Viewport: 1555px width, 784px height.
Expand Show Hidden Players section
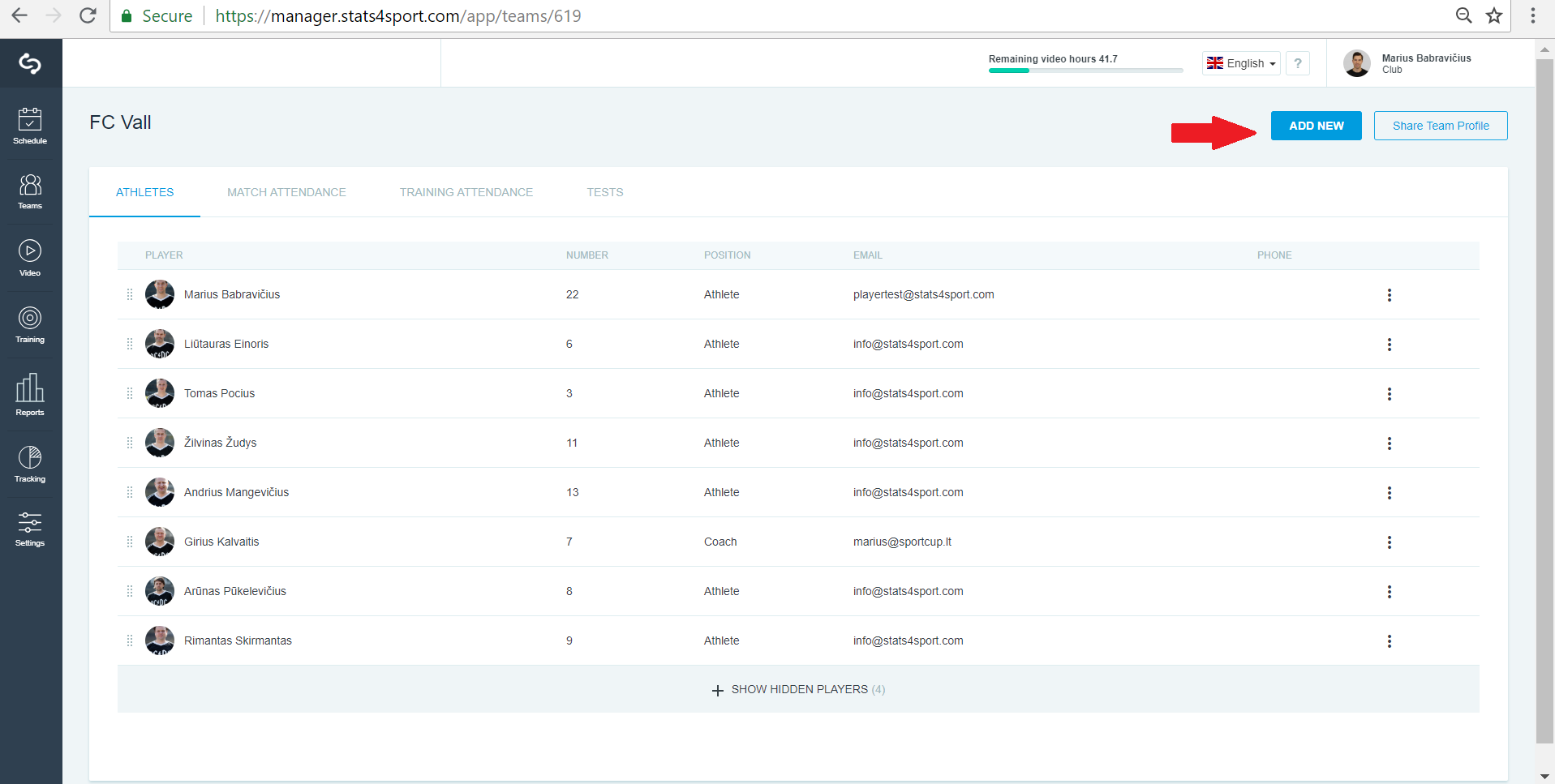pyautogui.click(x=798, y=690)
